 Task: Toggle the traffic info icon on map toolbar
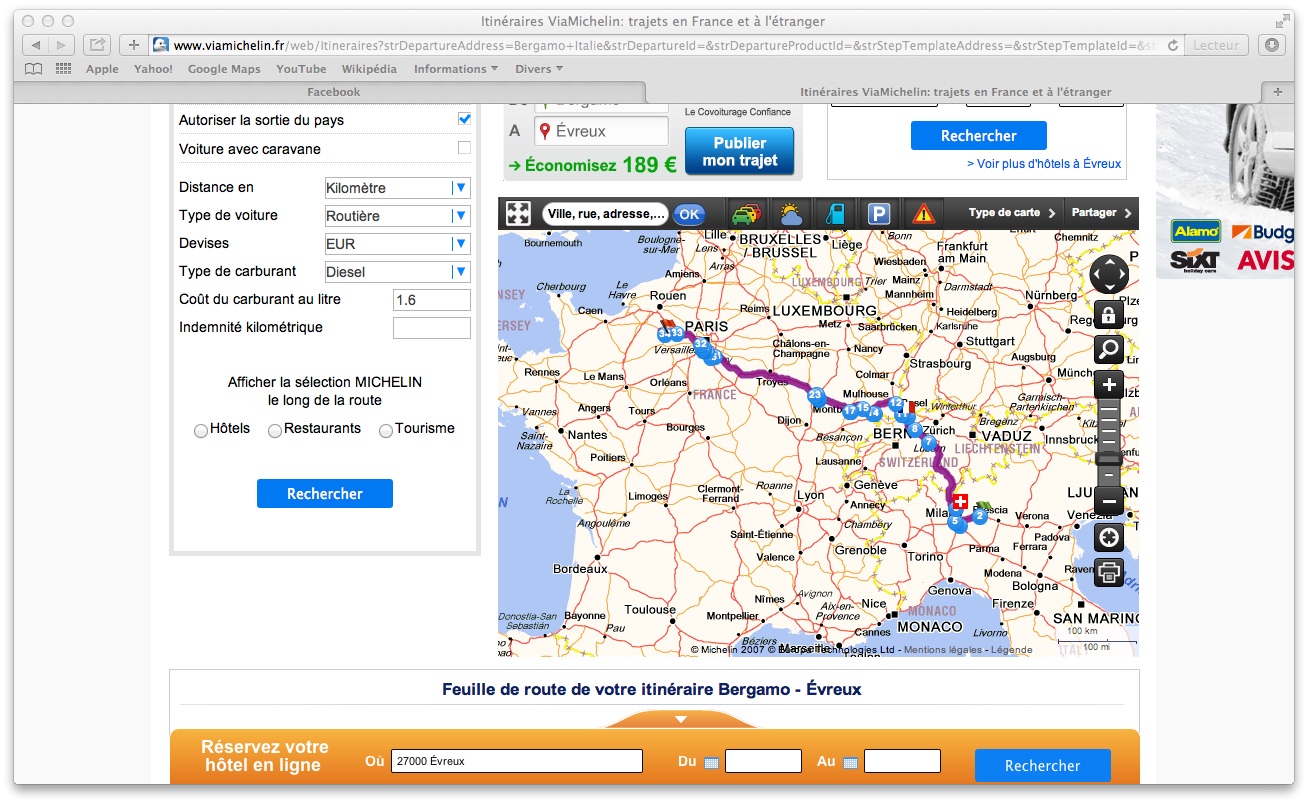[x=746, y=213]
